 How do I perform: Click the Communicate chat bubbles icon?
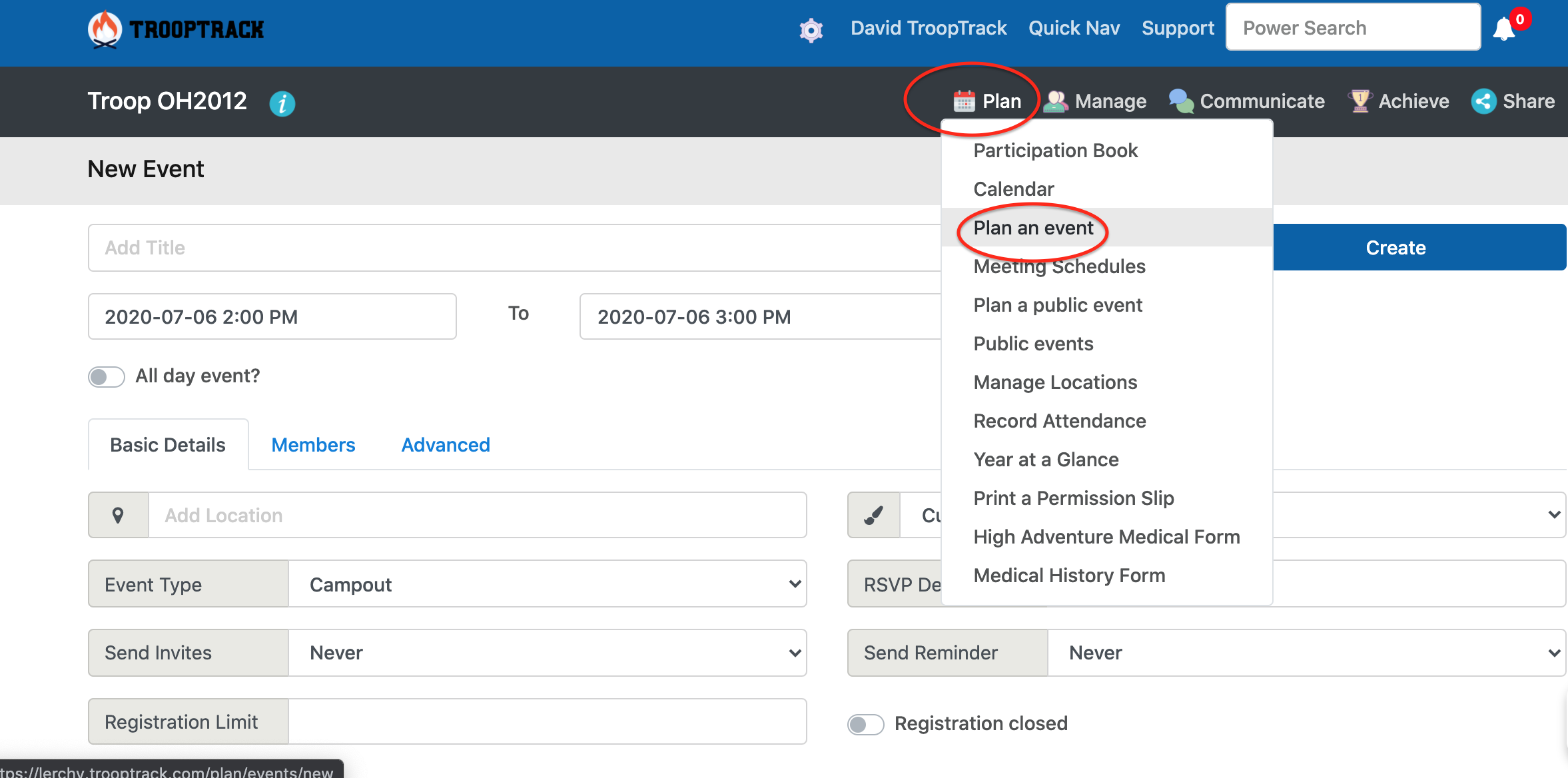point(1181,101)
